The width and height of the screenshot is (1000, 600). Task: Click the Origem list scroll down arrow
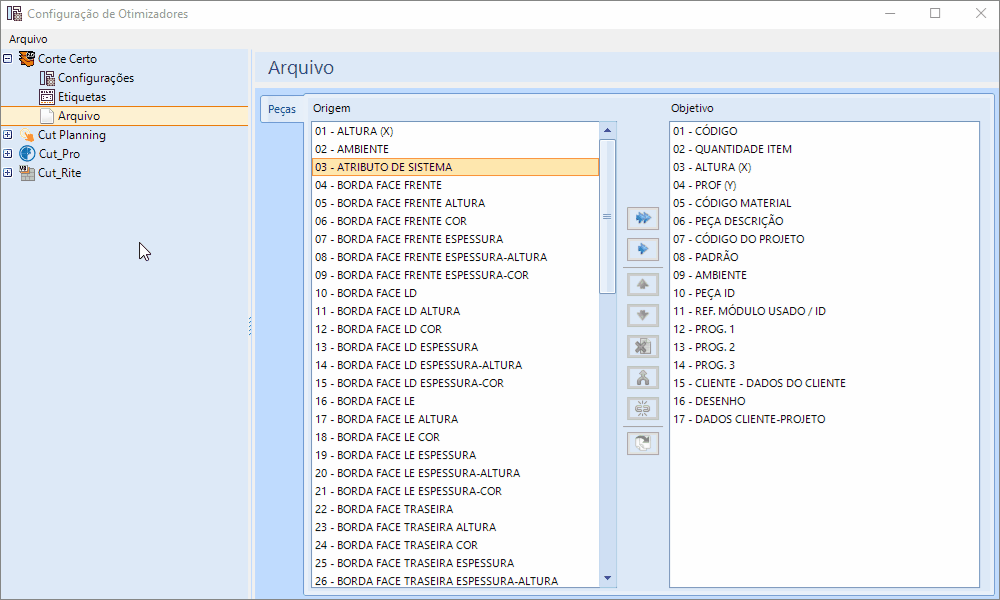click(x=608, y=578)
